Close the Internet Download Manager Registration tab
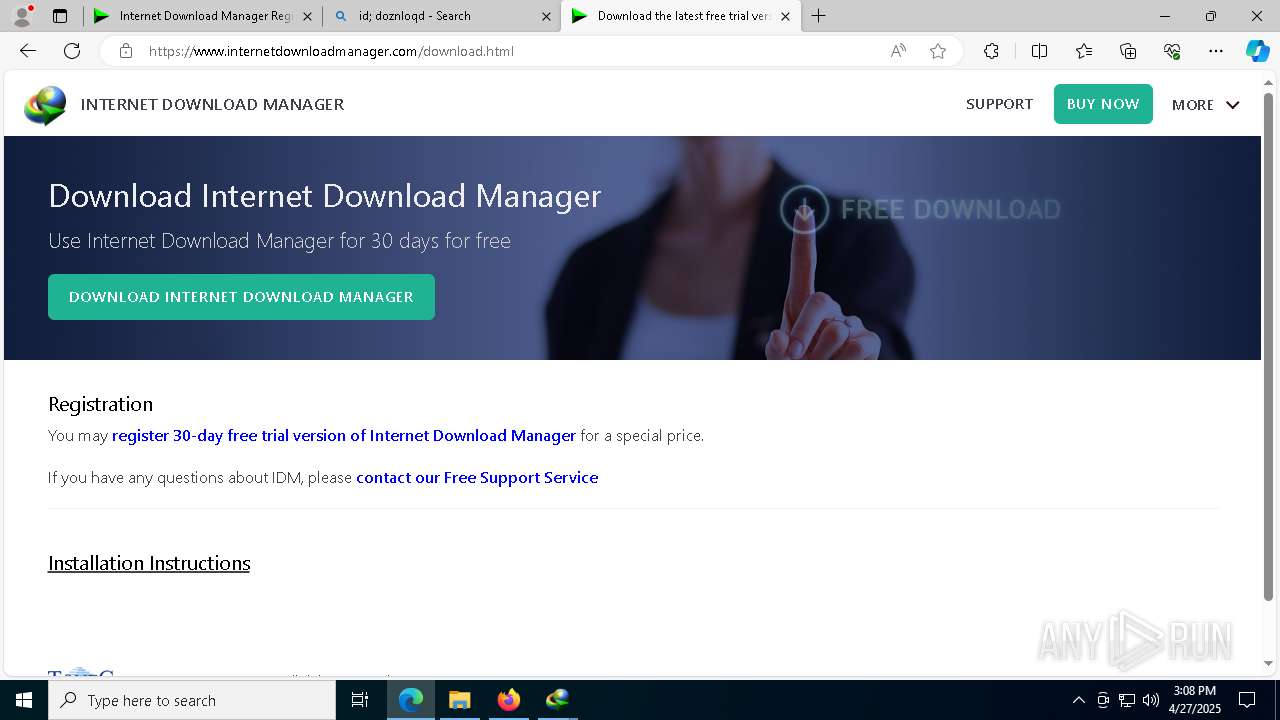1280x720 pixels. tap(307, 16)
